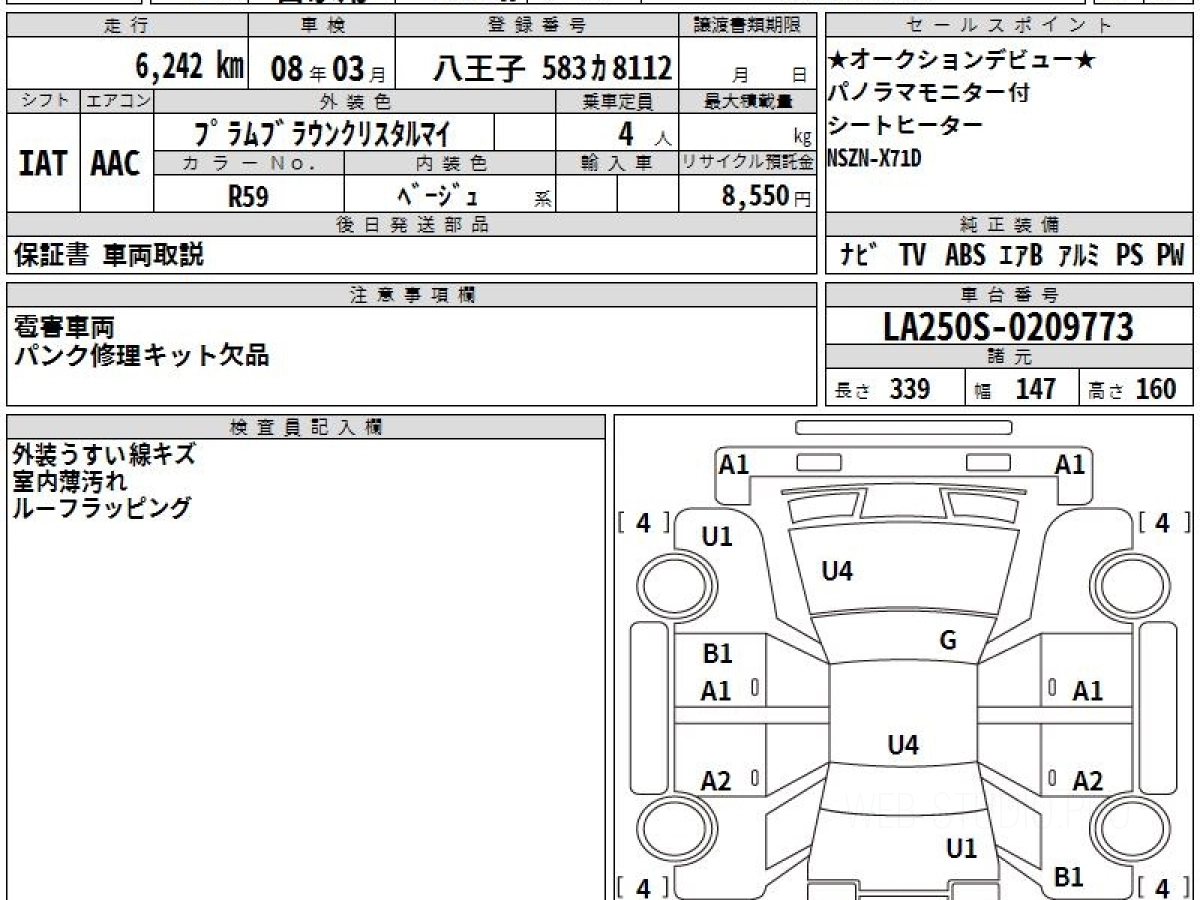Select the interior color ベージュ
The height and width of the screenshot is (900, 1200).
pos(438,196)
